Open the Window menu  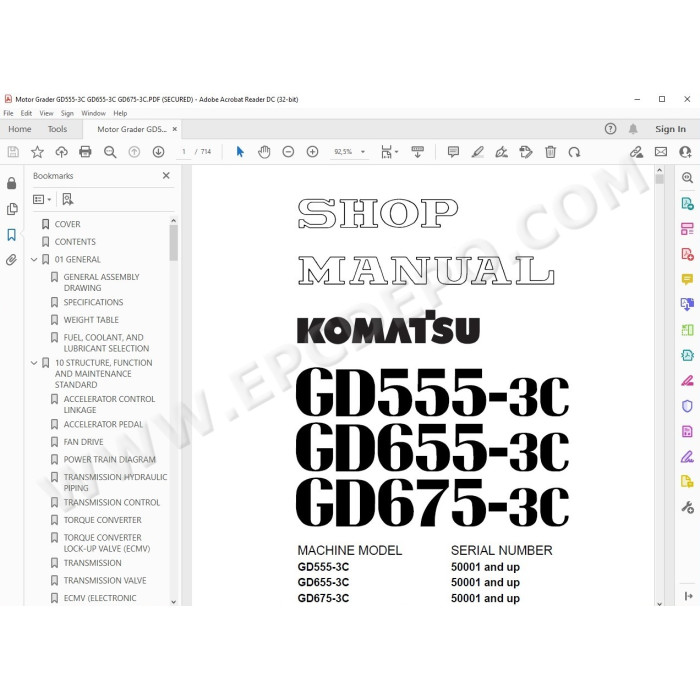[94, 113]
